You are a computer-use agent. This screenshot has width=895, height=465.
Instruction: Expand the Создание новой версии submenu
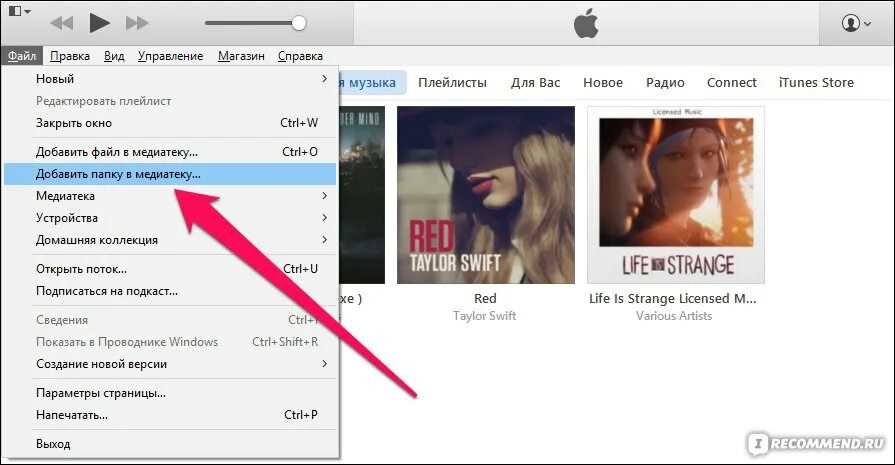click(x=170, y=364)
